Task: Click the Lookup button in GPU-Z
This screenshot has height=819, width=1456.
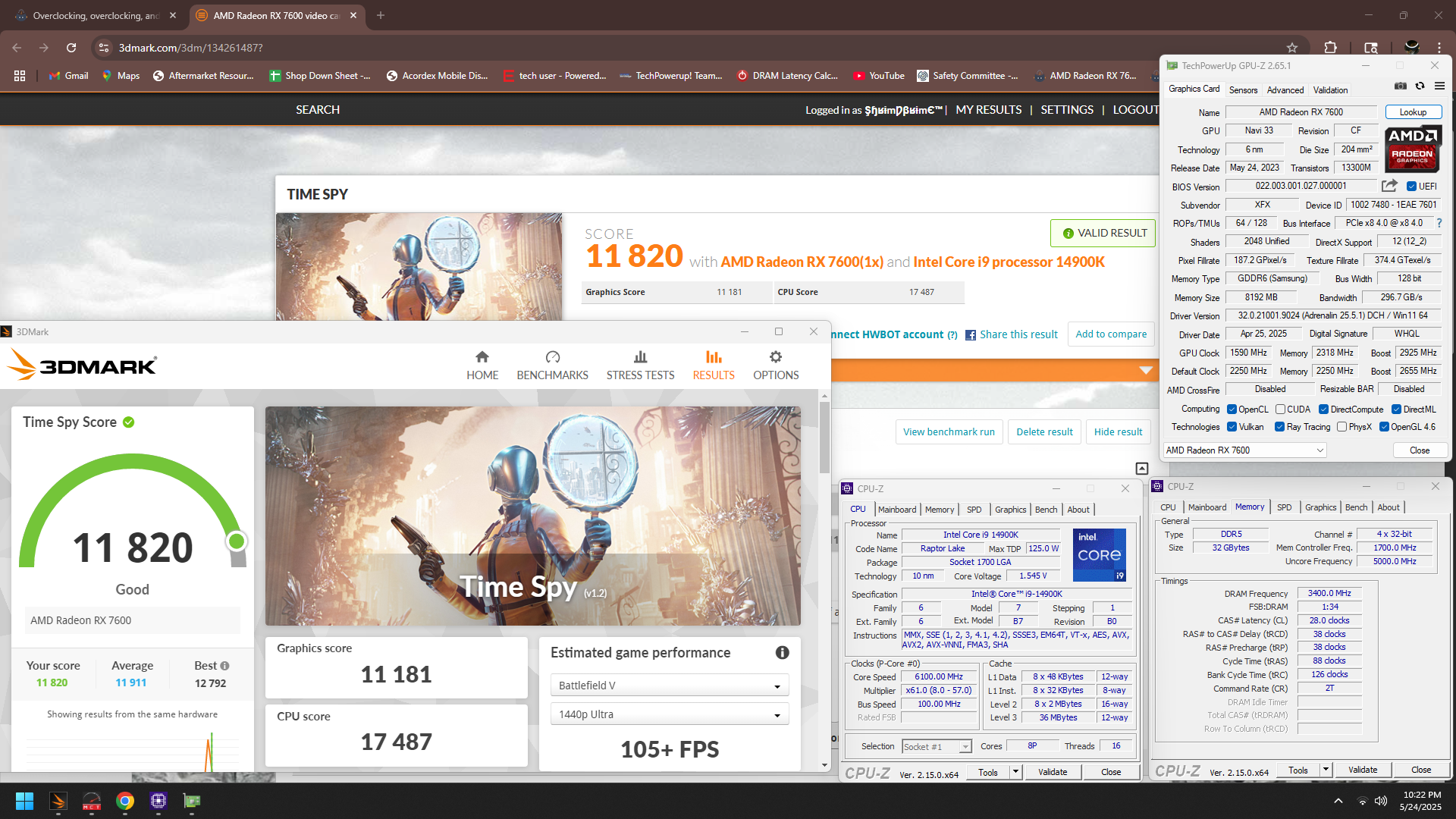Action: (x=1413, y=112)
